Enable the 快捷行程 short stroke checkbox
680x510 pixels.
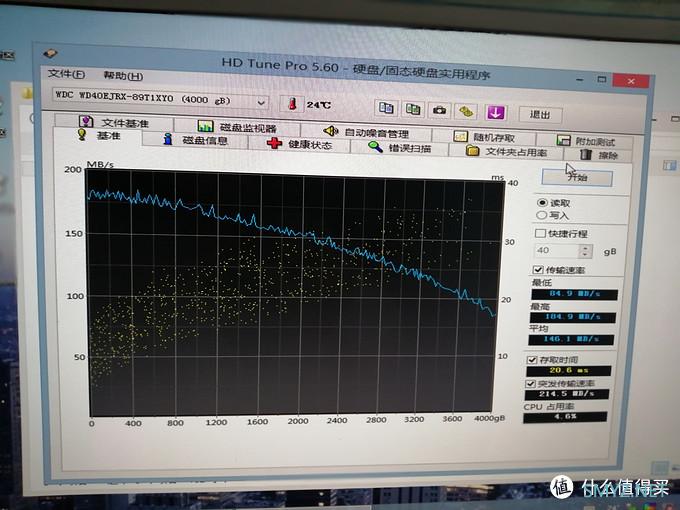[540, 233]
